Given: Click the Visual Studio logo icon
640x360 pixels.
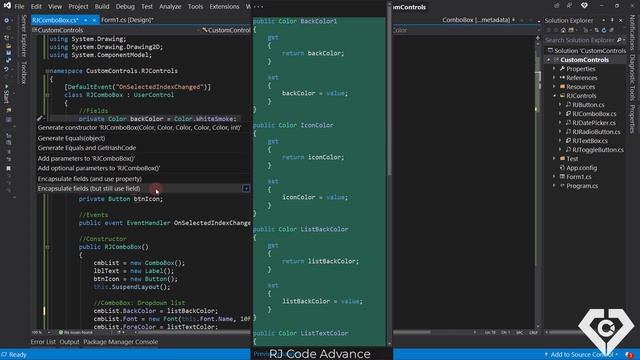Looking at the screenshot, I should coord(7,6).
